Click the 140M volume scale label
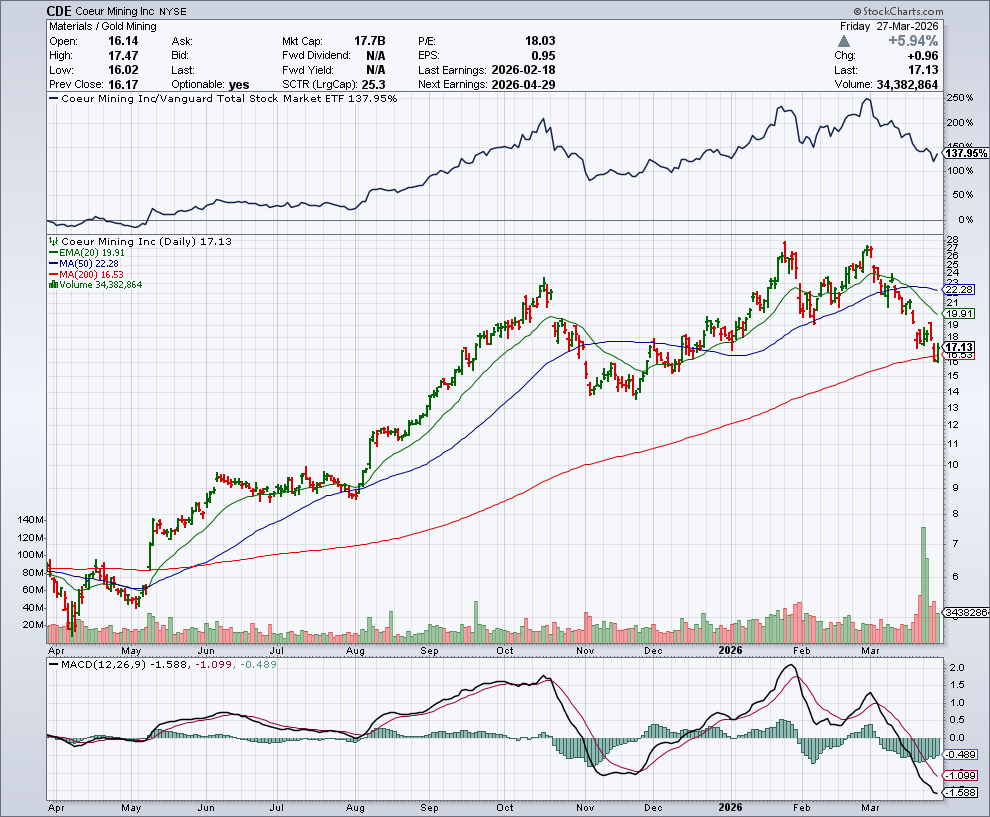Screen dimensions: 990x817 click(x=31, y=520)
